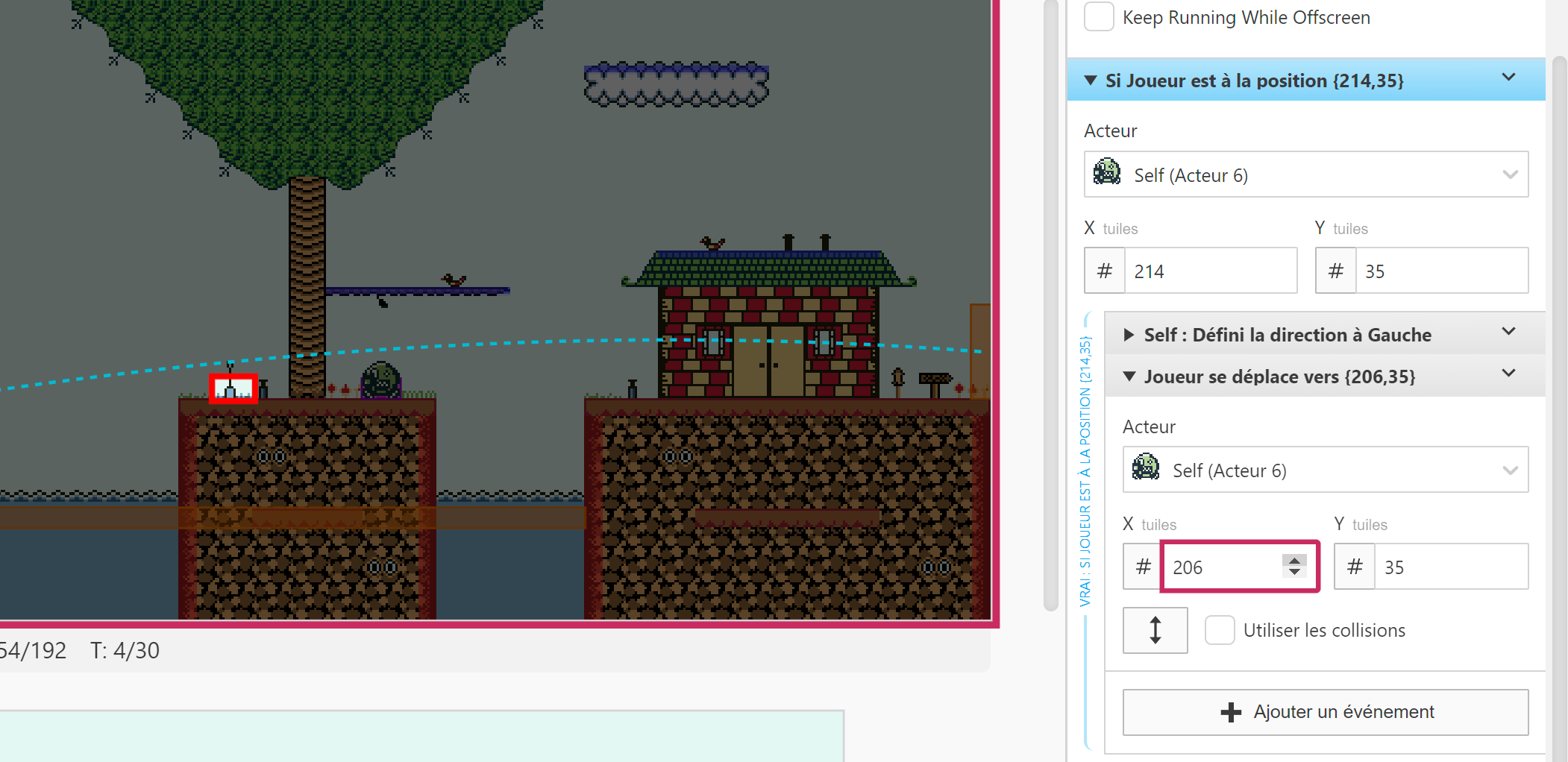Click the # icon beside lower Y value 35
This screenshot has height=762, width=1568.
tap(1355, 567)
